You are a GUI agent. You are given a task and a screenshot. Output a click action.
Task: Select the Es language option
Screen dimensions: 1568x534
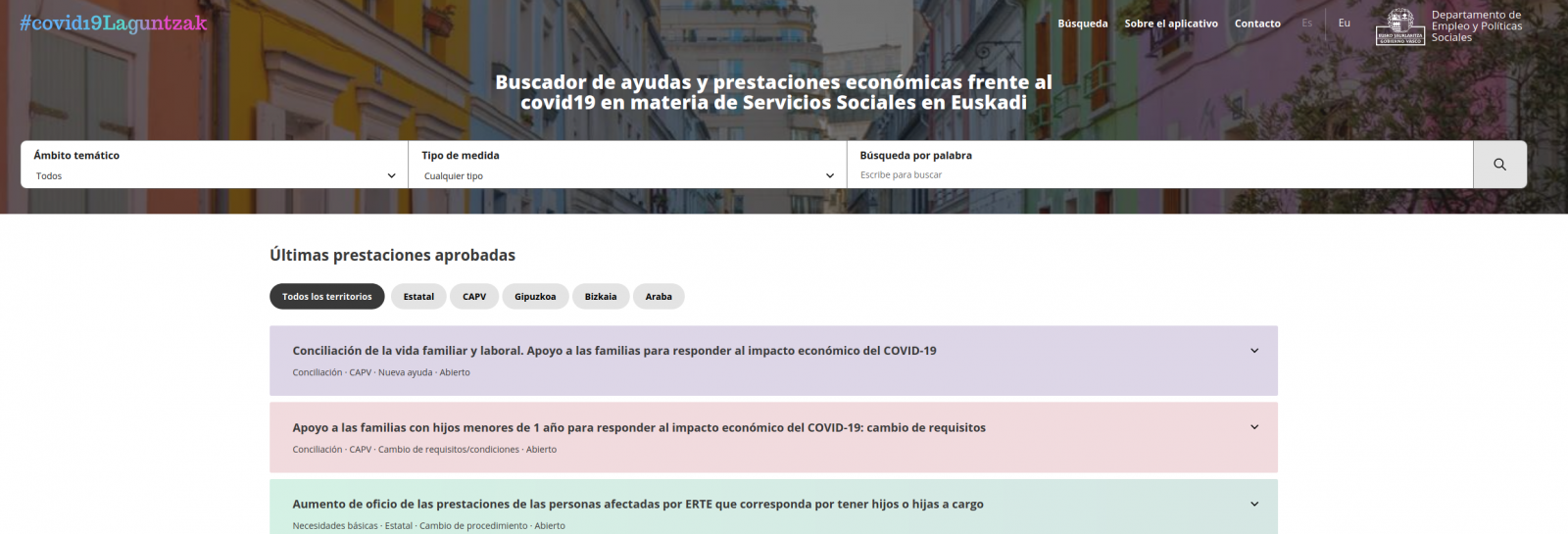(1306, 24)
